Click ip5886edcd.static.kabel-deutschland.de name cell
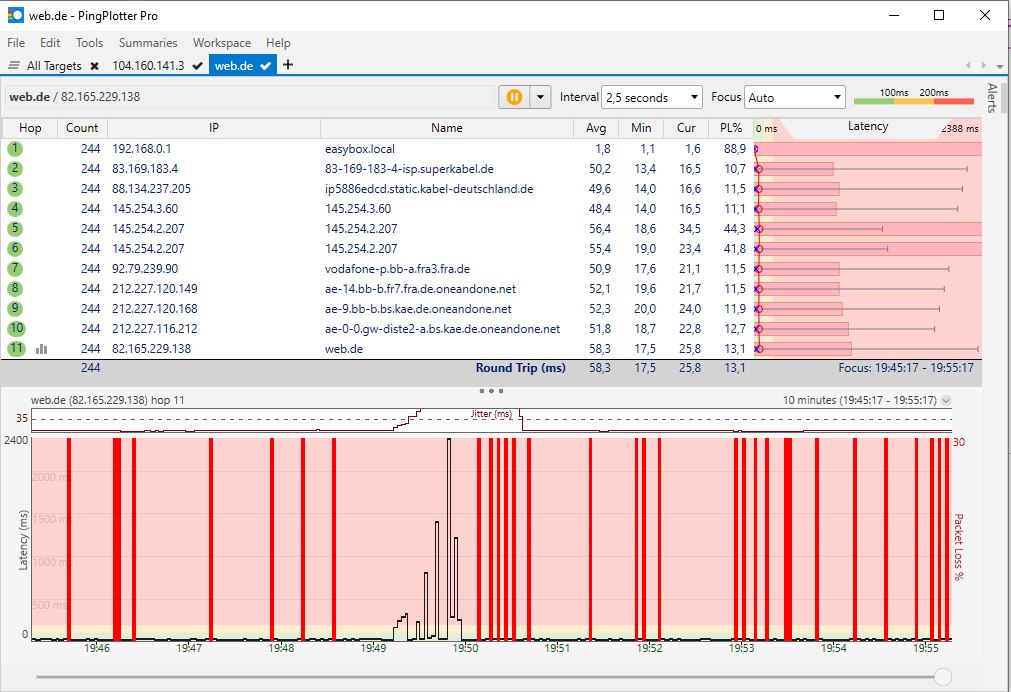 coord(429,189)
